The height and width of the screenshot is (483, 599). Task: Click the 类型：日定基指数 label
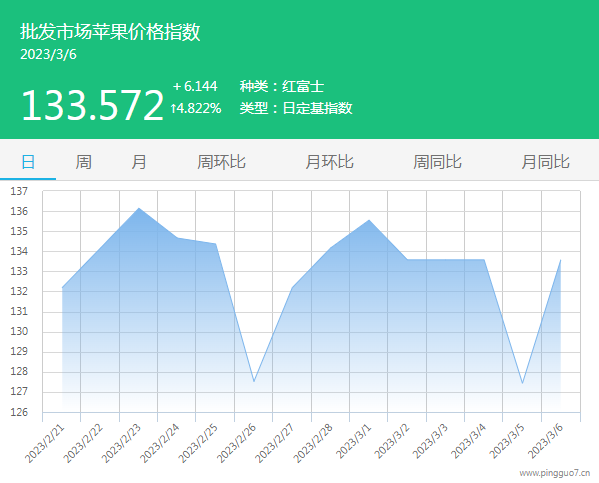(x=296, y=109)
